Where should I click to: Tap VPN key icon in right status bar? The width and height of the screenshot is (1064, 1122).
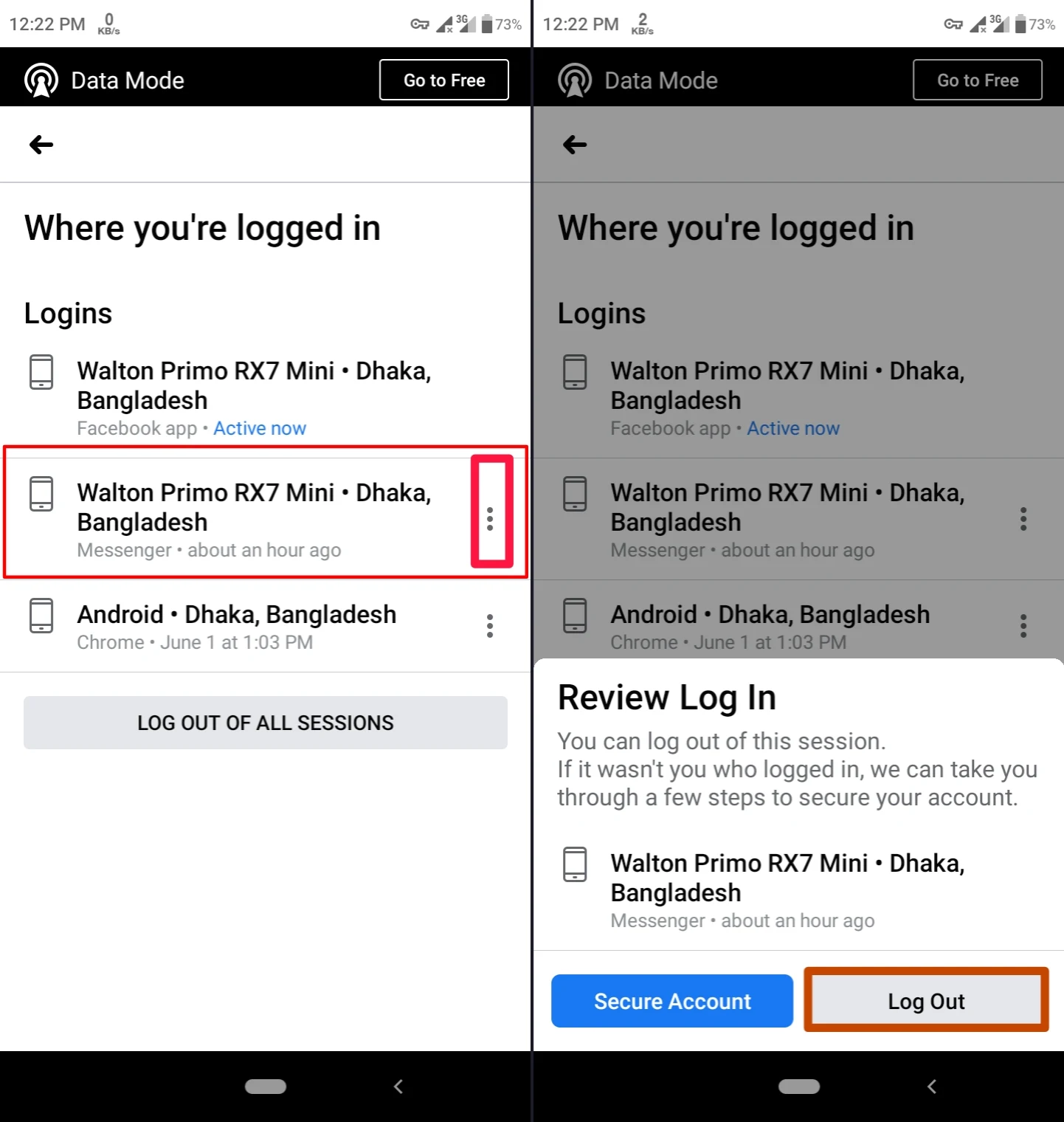click(953, 24)
